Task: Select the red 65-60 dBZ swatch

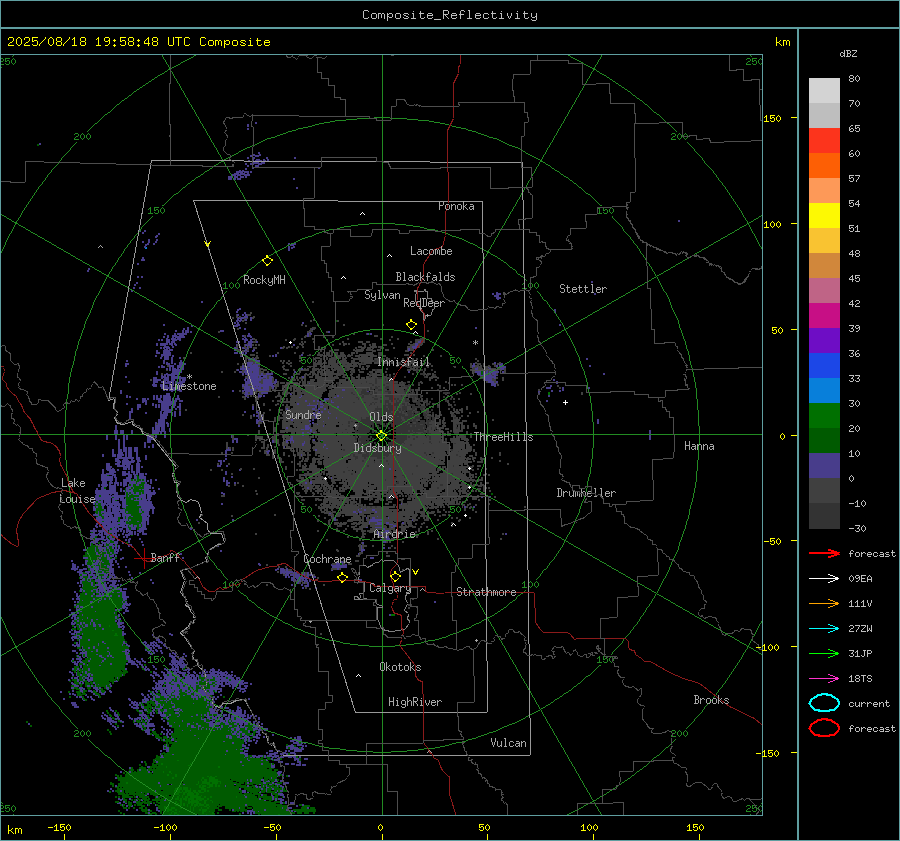Action: pyautogui.click(x=824, y=141)
